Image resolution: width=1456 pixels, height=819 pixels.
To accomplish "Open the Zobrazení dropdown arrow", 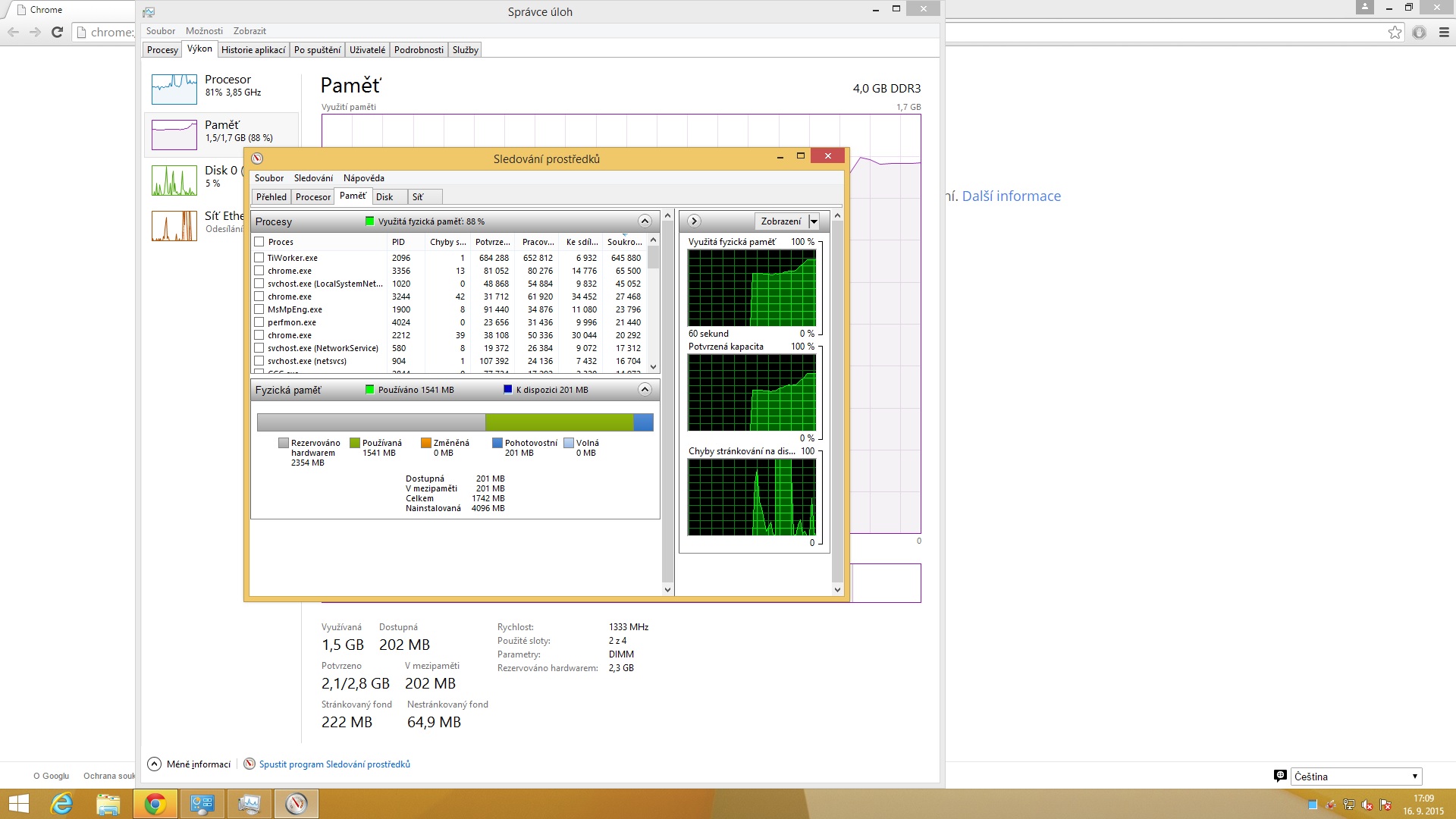I will click(x=814, y=221).
